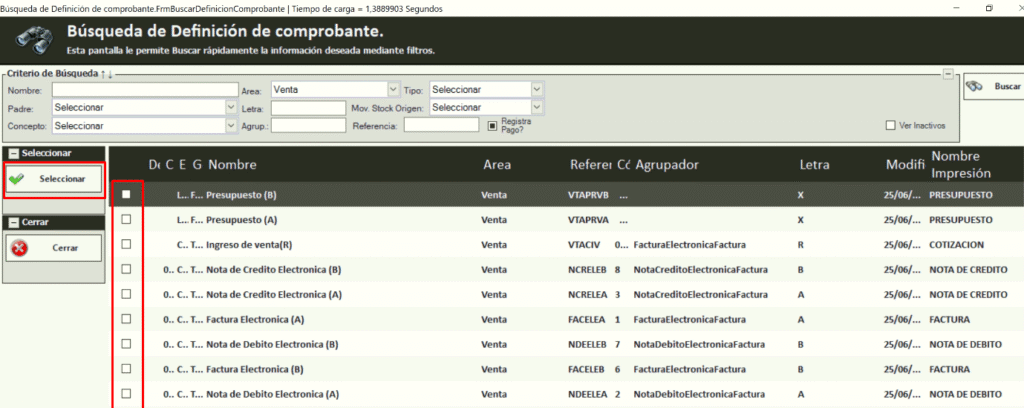Expand the Tipo dropdown
Screen dimensions: 1024x408
point(537,89)
